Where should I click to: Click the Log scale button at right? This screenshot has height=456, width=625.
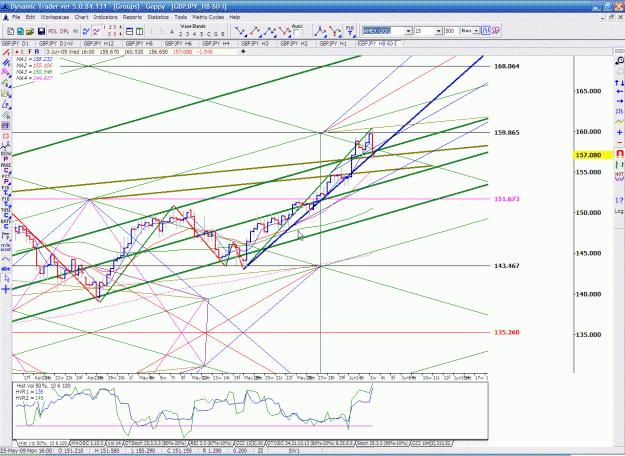tap(619, 211)
